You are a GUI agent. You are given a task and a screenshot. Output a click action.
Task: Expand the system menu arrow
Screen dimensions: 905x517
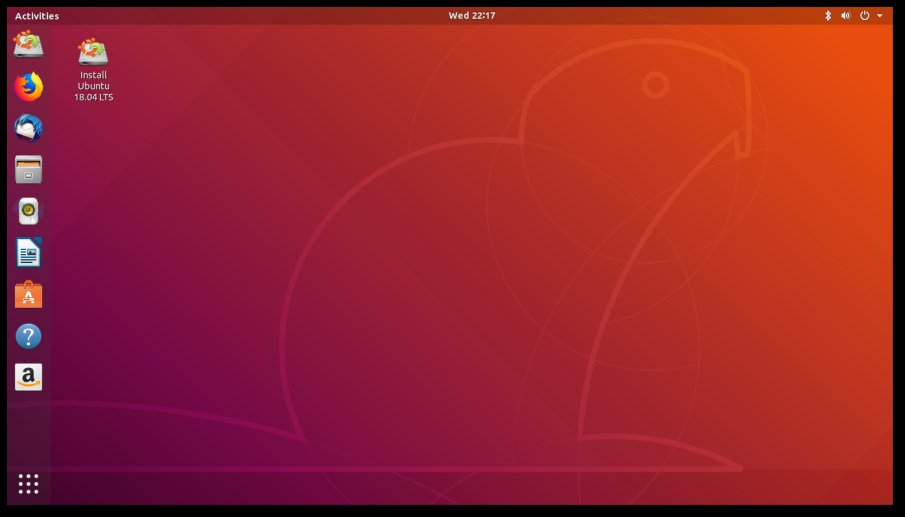pos(880,16)
